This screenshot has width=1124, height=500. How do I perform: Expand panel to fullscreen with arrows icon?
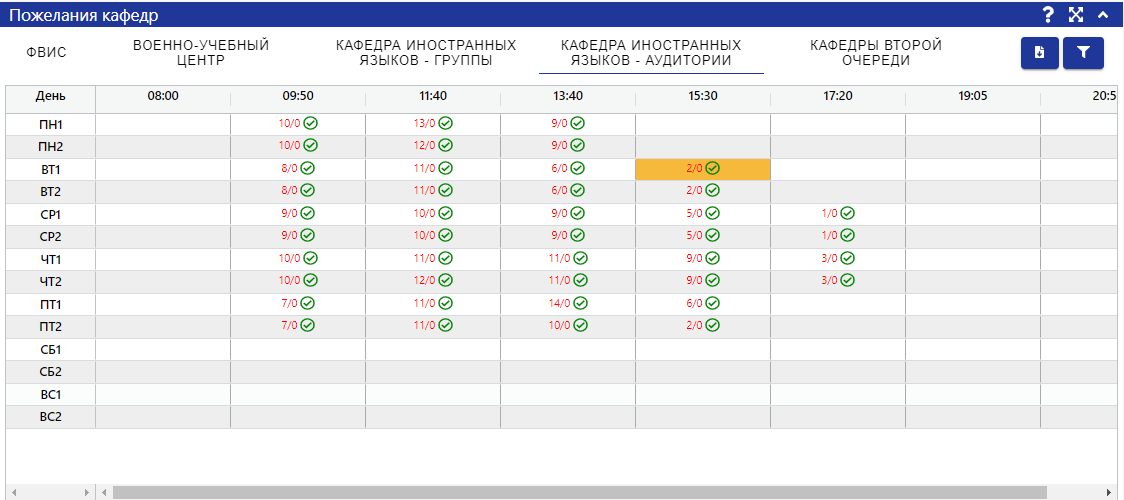(x=1075, y=14)
